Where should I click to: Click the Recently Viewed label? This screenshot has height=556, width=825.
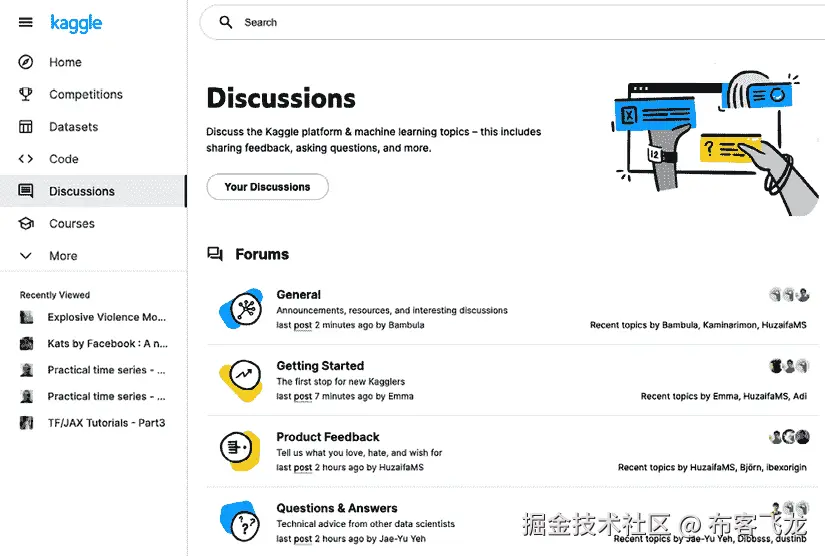(55, 295)
